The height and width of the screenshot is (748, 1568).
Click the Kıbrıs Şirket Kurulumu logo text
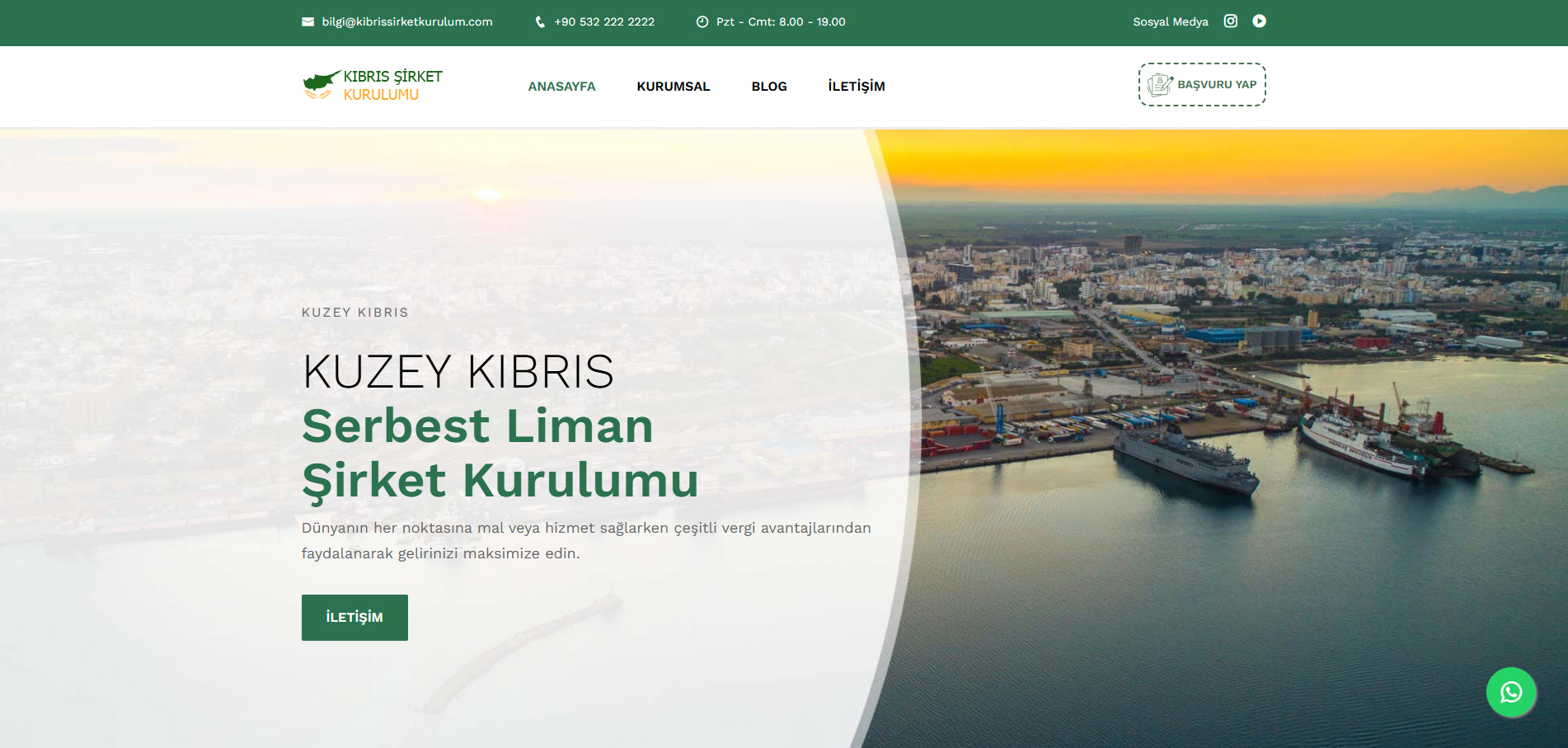coord(392,85)
